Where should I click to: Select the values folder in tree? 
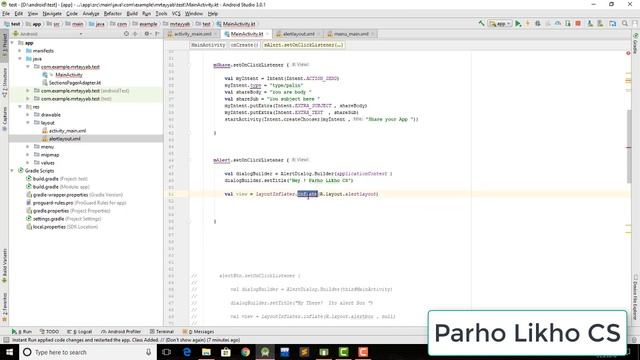tap(47, 163)
